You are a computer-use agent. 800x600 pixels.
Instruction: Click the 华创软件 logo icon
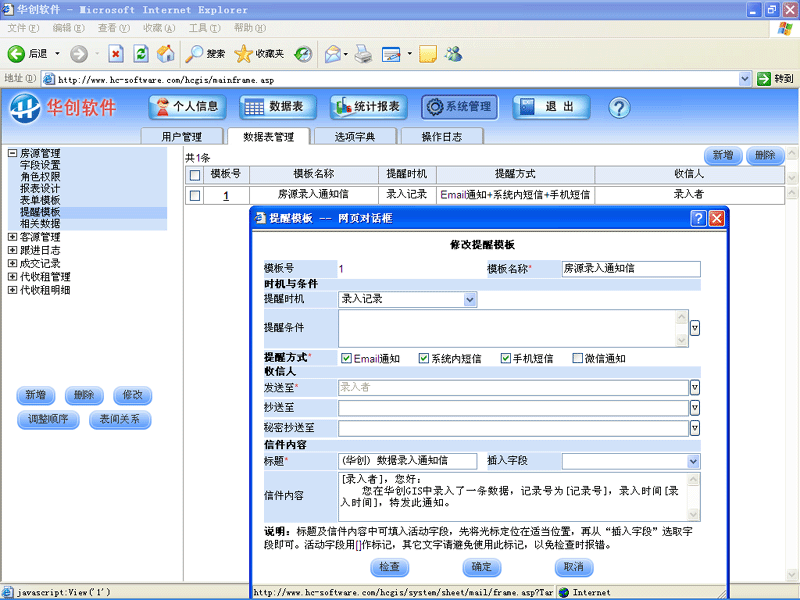(x=24, y=108)
